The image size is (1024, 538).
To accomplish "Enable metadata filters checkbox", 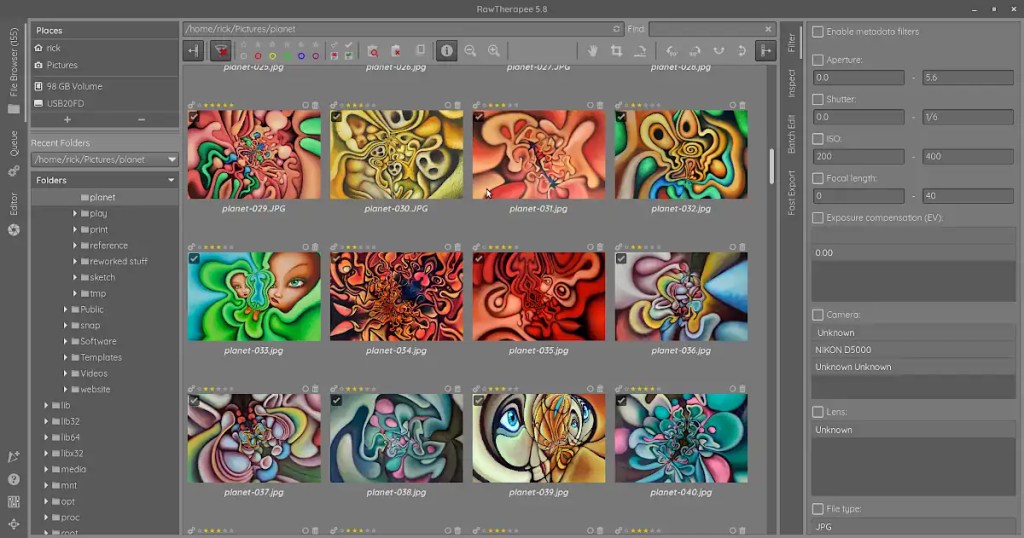I will coord(818,32).
